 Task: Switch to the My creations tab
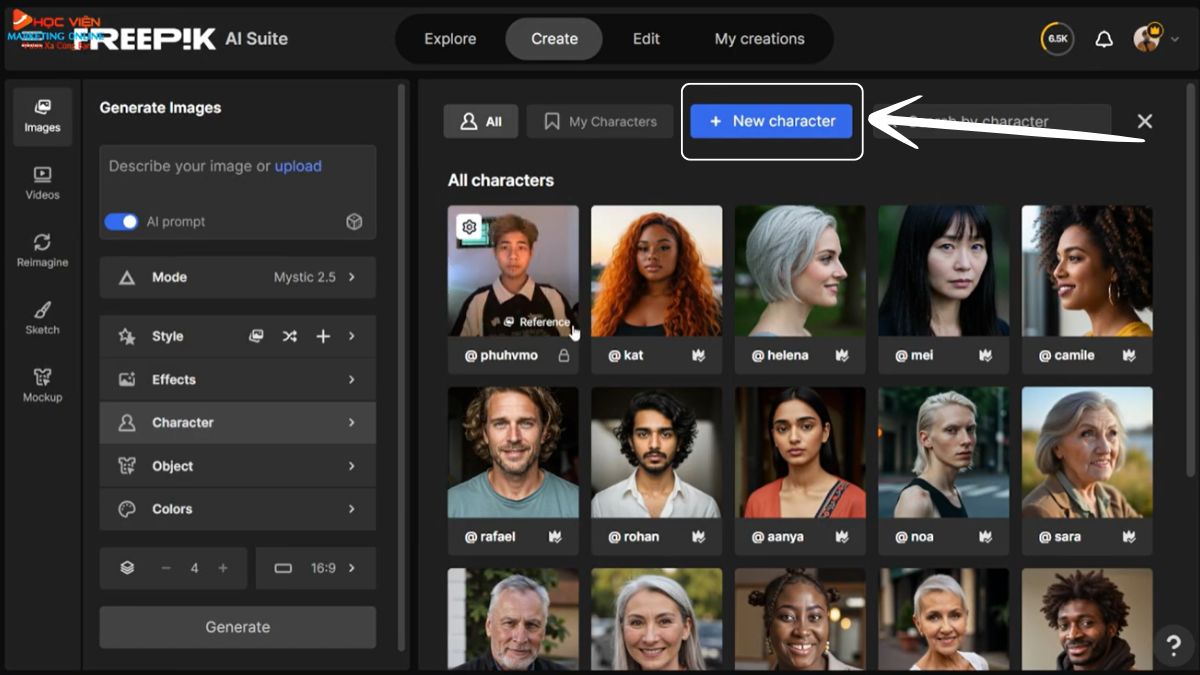pos(760,39)
